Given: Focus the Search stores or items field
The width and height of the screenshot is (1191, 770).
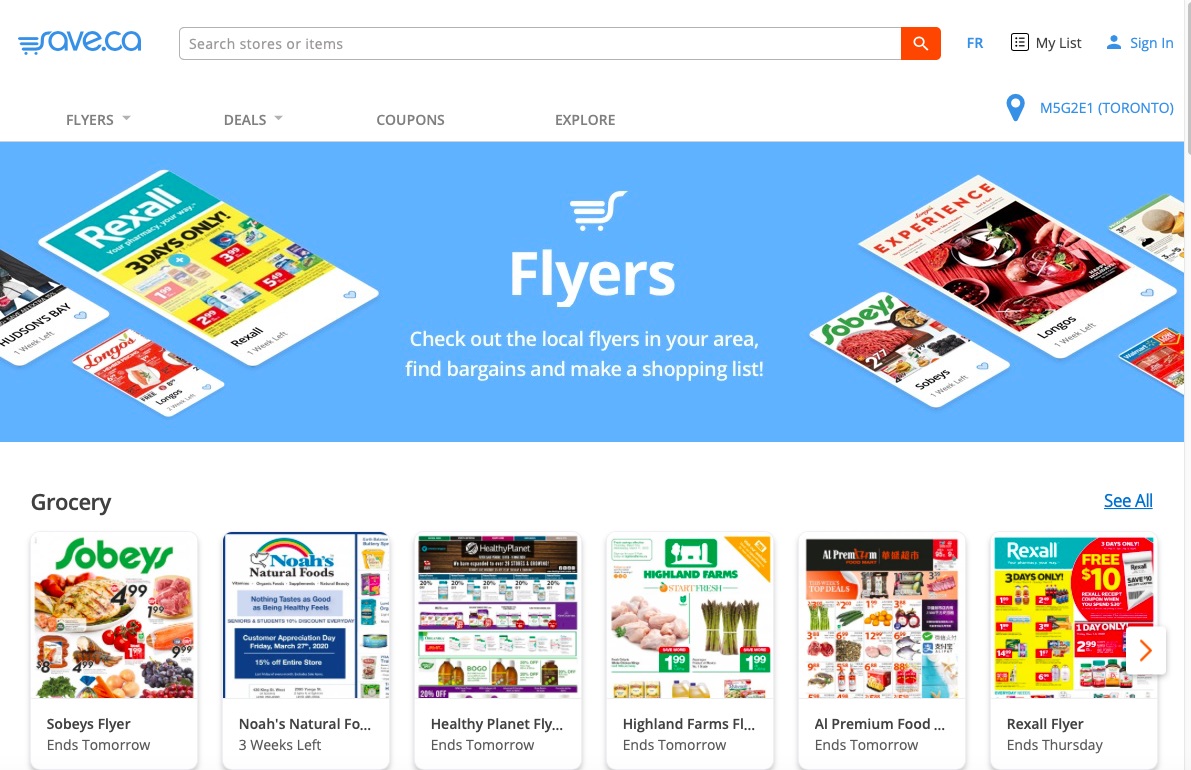Looking at the screenshot, I should [x=540, y=43].
